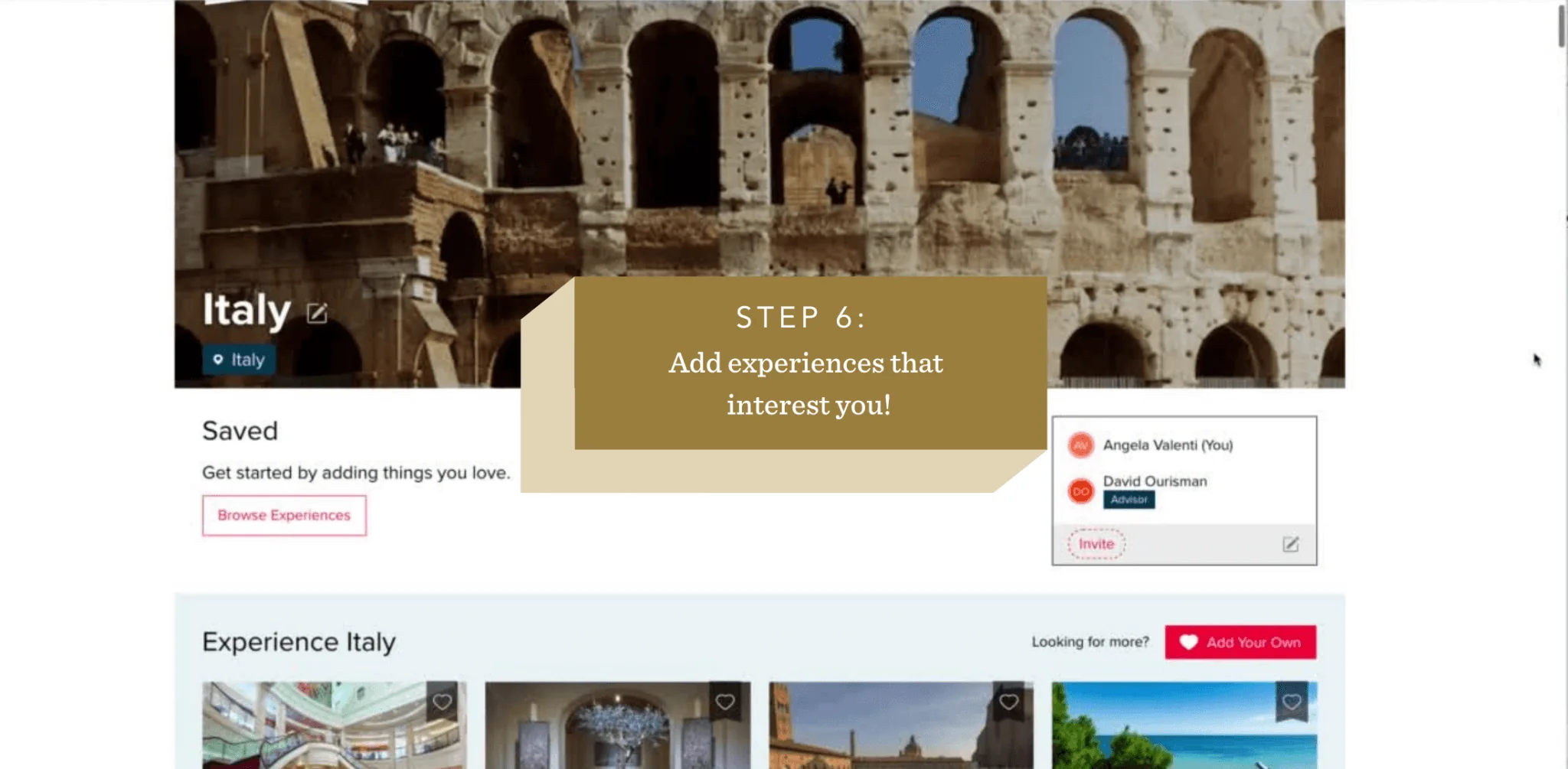Invite a traveler to the trip
The width and height of the screenshot is (1568, 769).
(1096, 544)
